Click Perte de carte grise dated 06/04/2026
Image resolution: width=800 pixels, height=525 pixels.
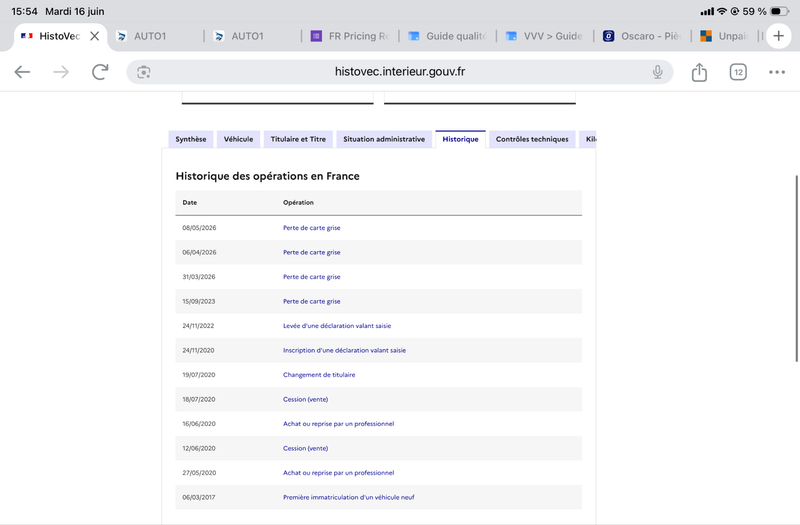coord(312,253)
